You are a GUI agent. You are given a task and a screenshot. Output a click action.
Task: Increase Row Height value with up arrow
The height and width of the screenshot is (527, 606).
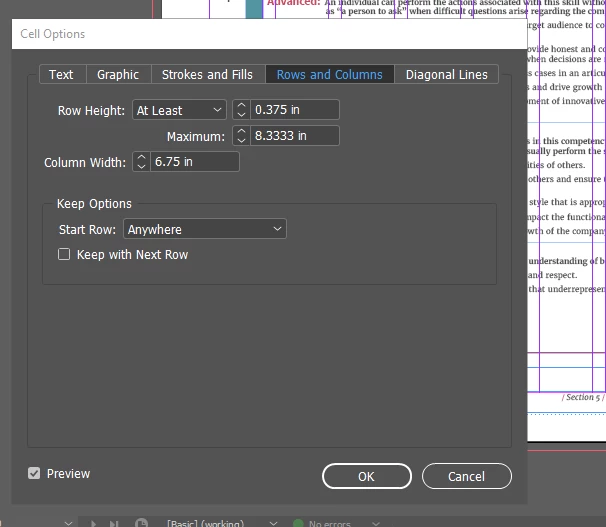click(241, 105)
